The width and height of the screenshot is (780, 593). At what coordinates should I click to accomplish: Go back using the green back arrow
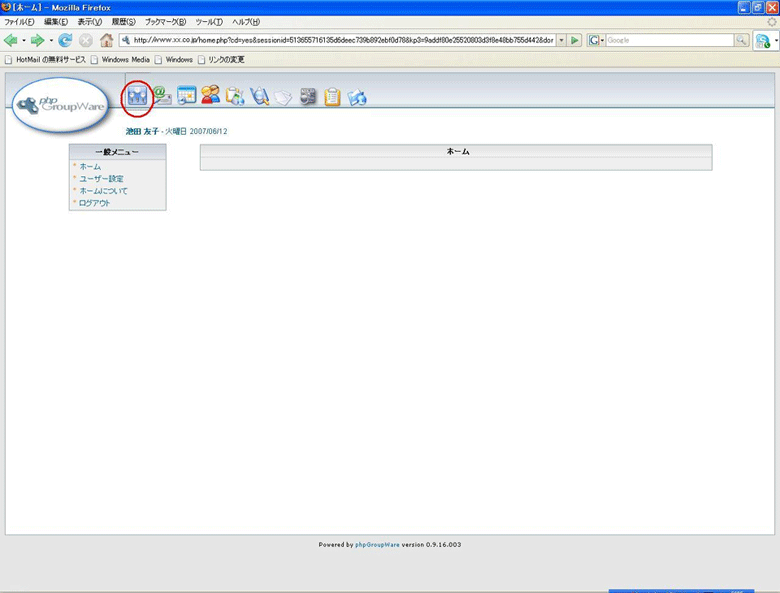coord(11,40)
